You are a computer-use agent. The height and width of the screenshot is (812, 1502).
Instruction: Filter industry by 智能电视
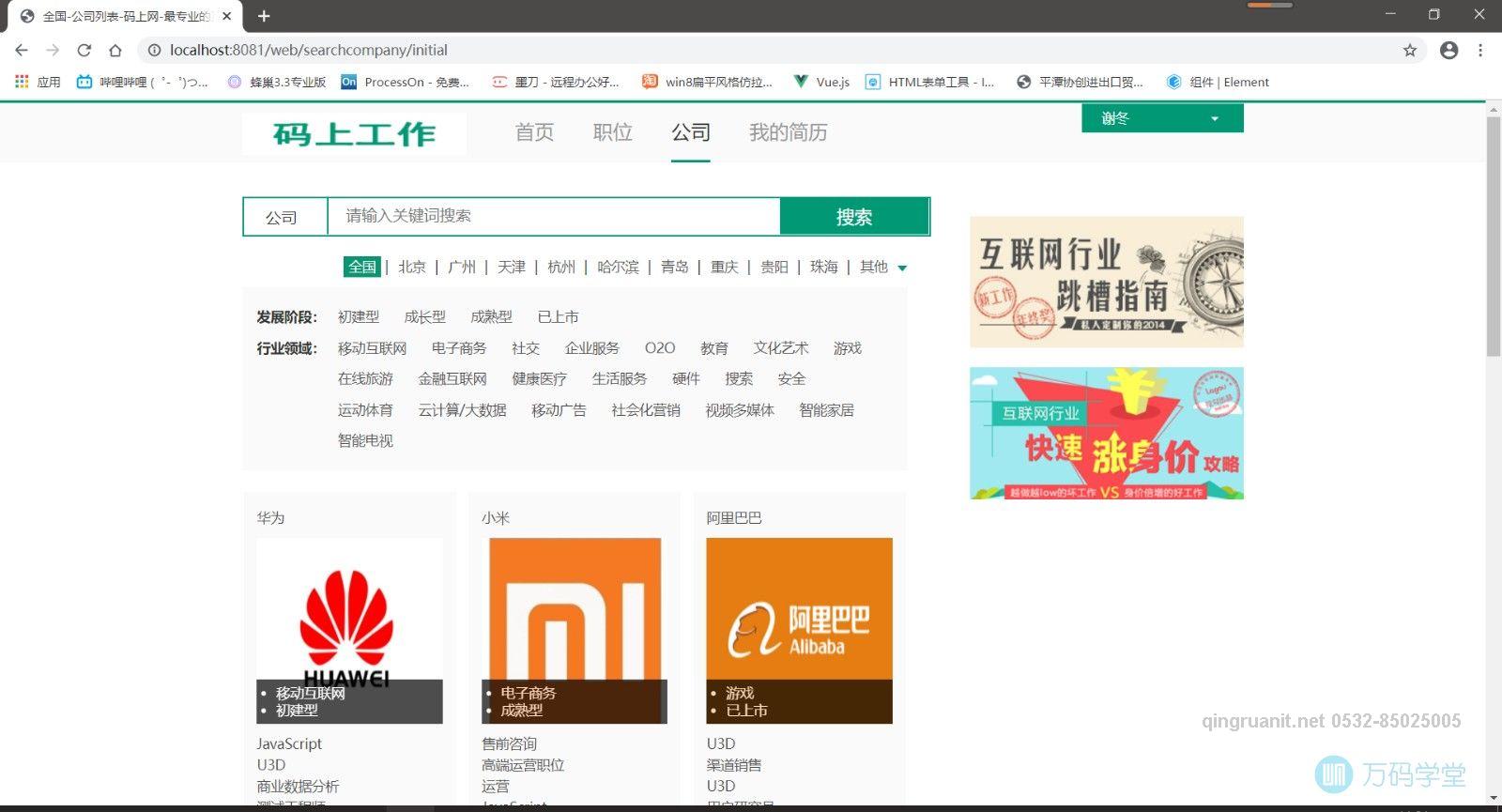coord(365,440)
